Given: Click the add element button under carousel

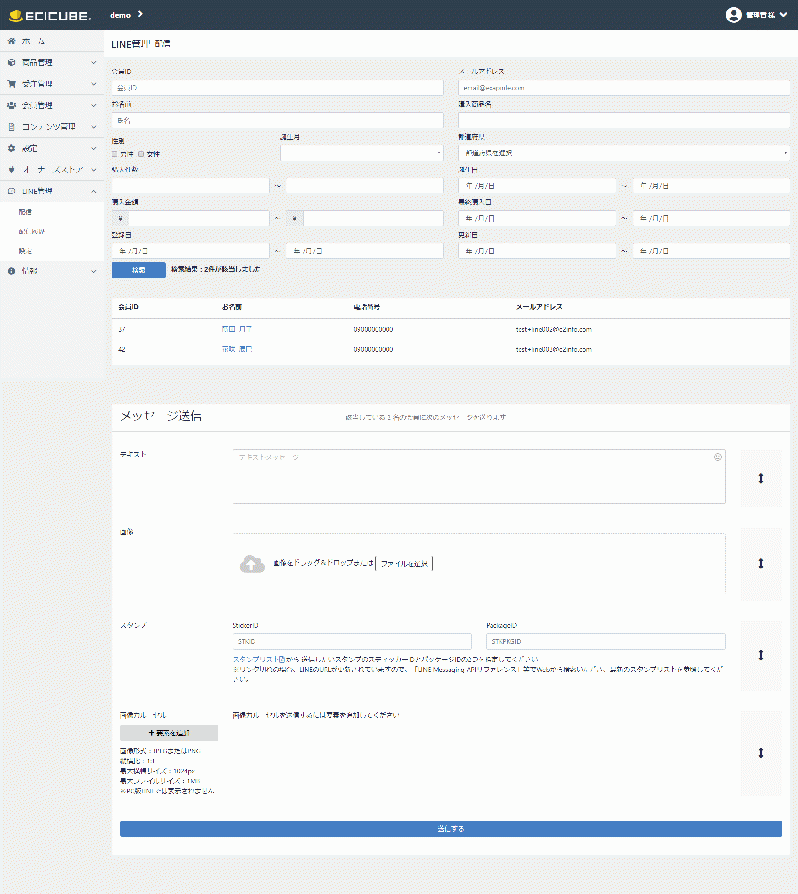Looking at the screenshot, I should click(x=169, y=733).
